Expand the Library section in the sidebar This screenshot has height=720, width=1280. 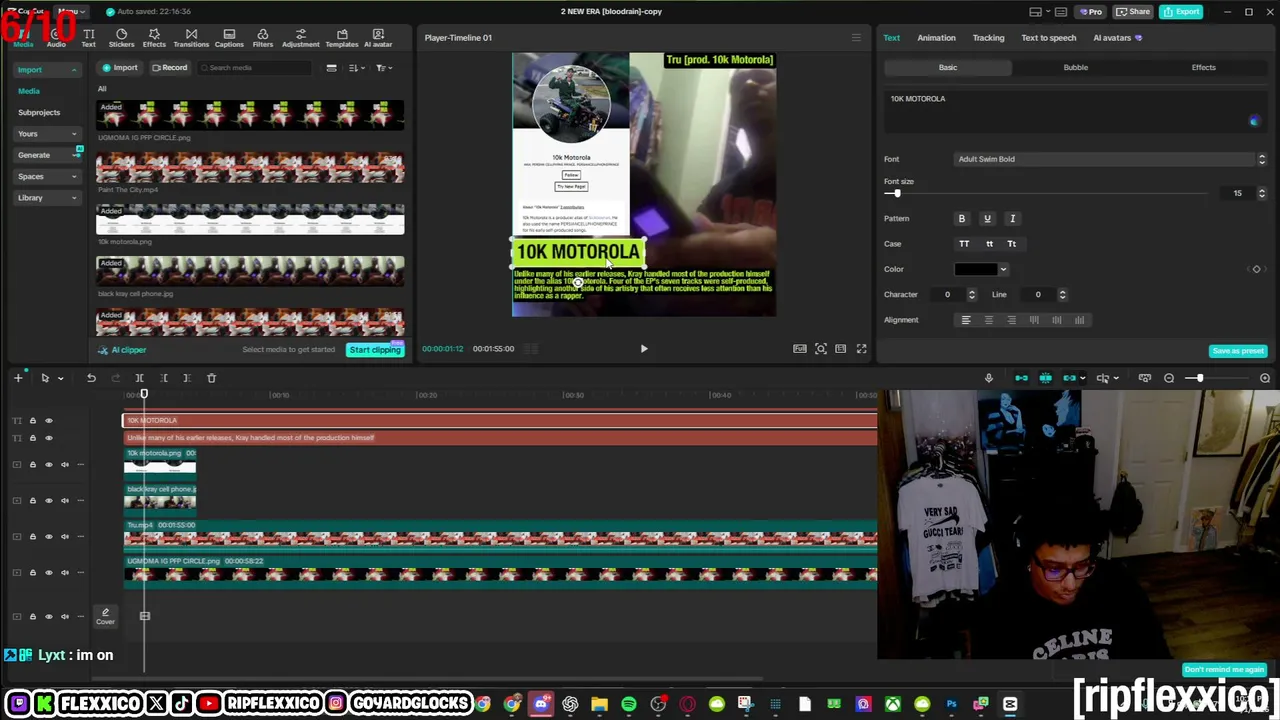(74, 198)
